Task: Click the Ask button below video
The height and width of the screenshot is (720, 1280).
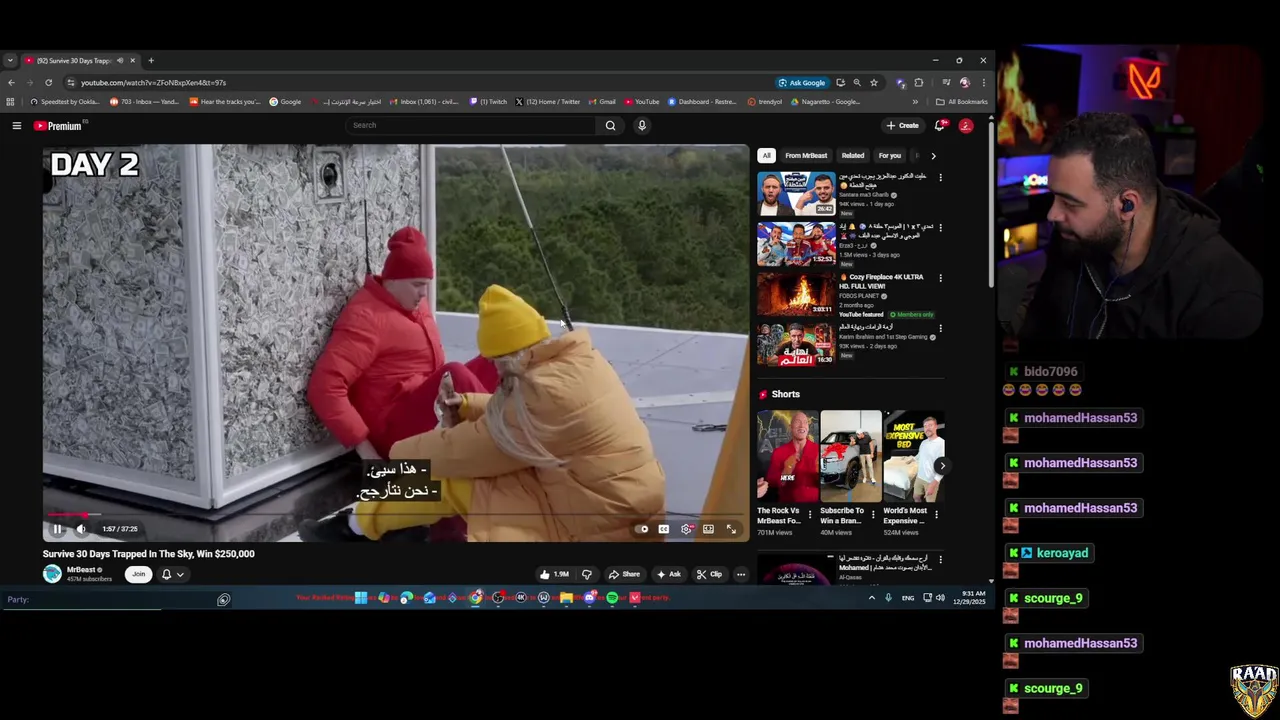Action: (x=669, y=574)
